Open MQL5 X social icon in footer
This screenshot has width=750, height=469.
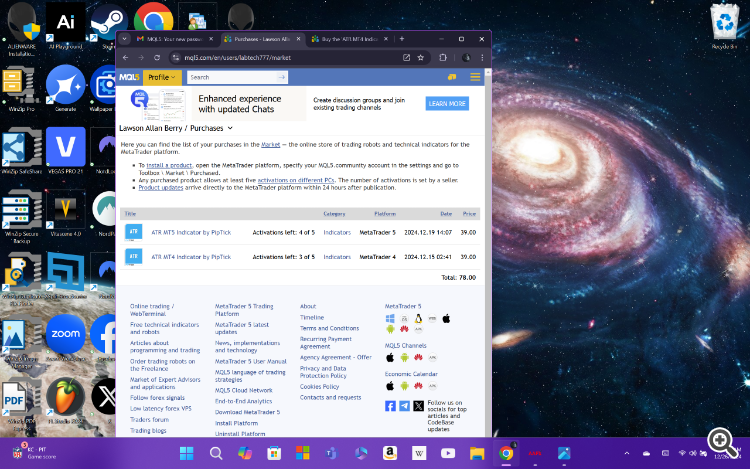tap(419, 406)
